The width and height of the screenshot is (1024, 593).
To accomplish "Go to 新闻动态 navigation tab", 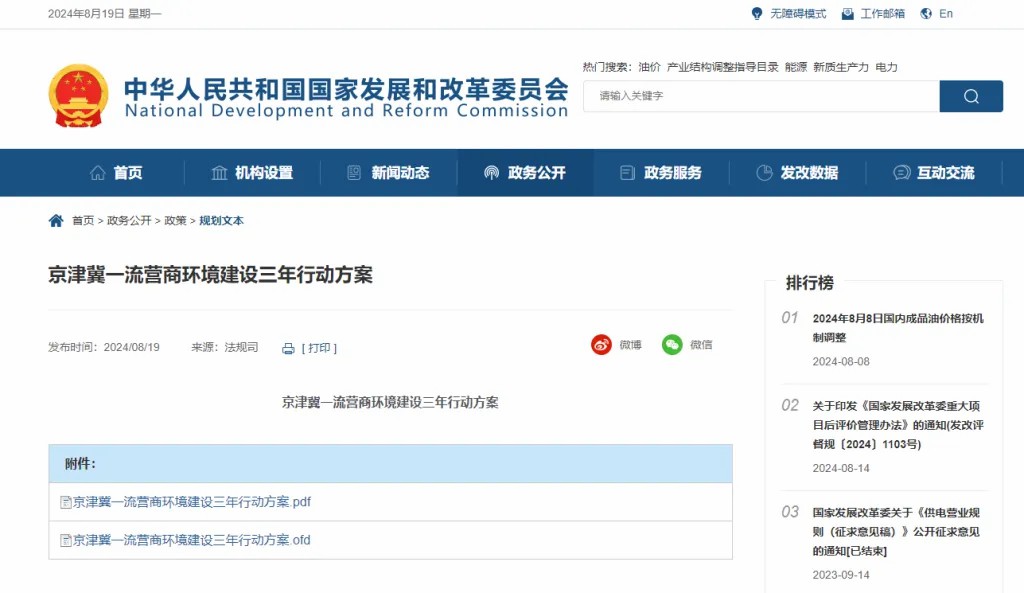I will point(389,173).
